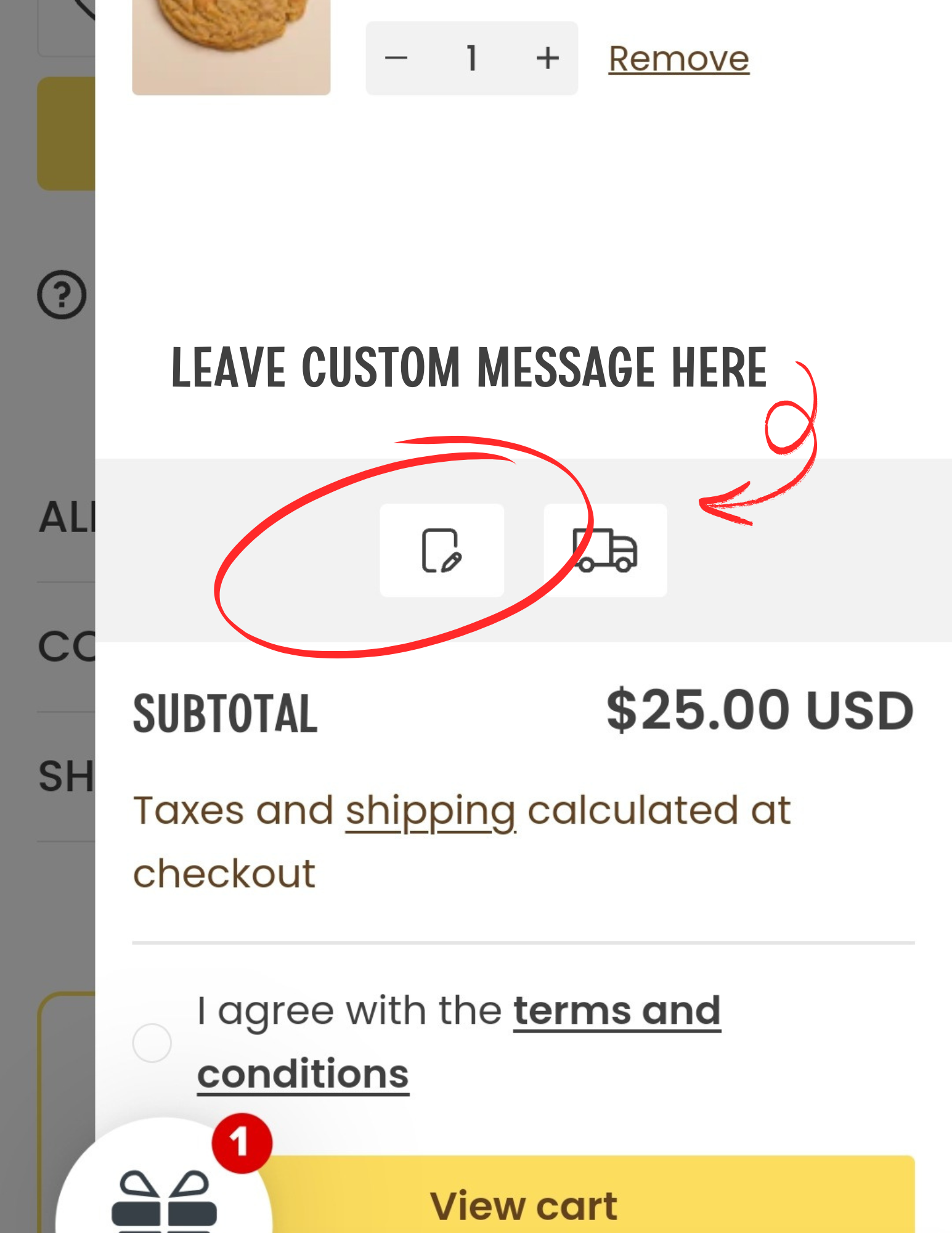Increase quantity with the plus icon

pyautogui.click(x=547, y=59)
